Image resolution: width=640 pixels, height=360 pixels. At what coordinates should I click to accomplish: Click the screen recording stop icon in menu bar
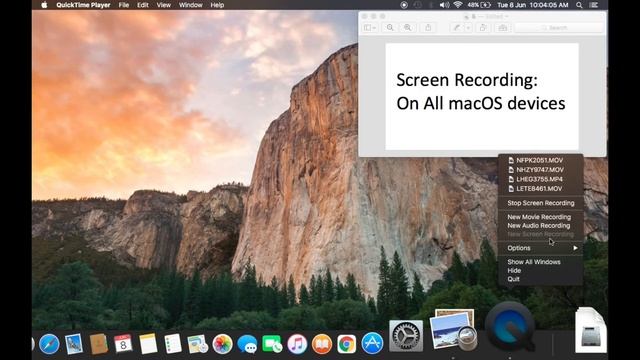[x=404, y=5]
